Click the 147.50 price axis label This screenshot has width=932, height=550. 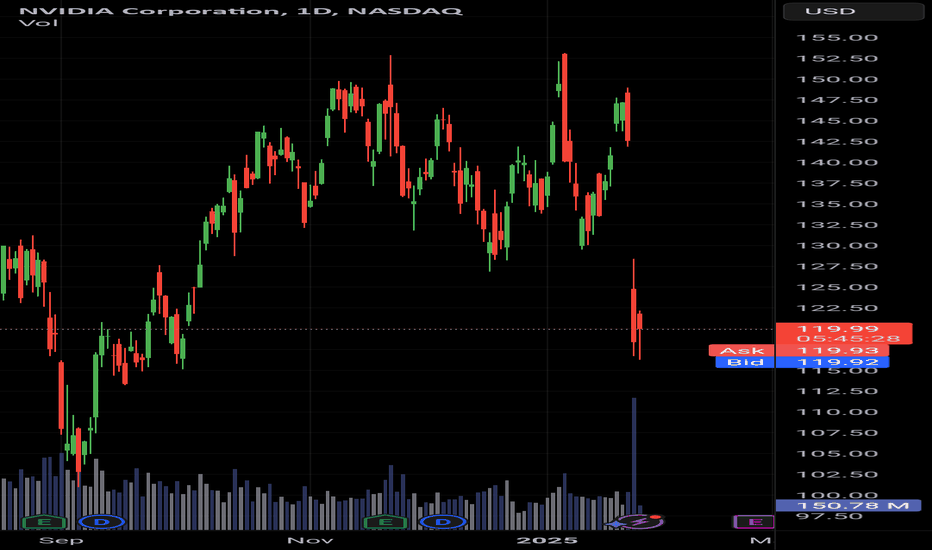[x=837, y=100]
